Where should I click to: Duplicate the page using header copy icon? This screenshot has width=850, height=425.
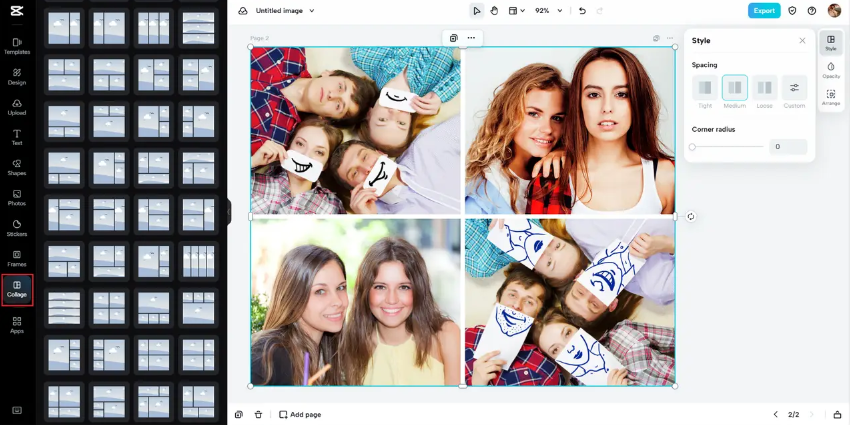[656, 38]
